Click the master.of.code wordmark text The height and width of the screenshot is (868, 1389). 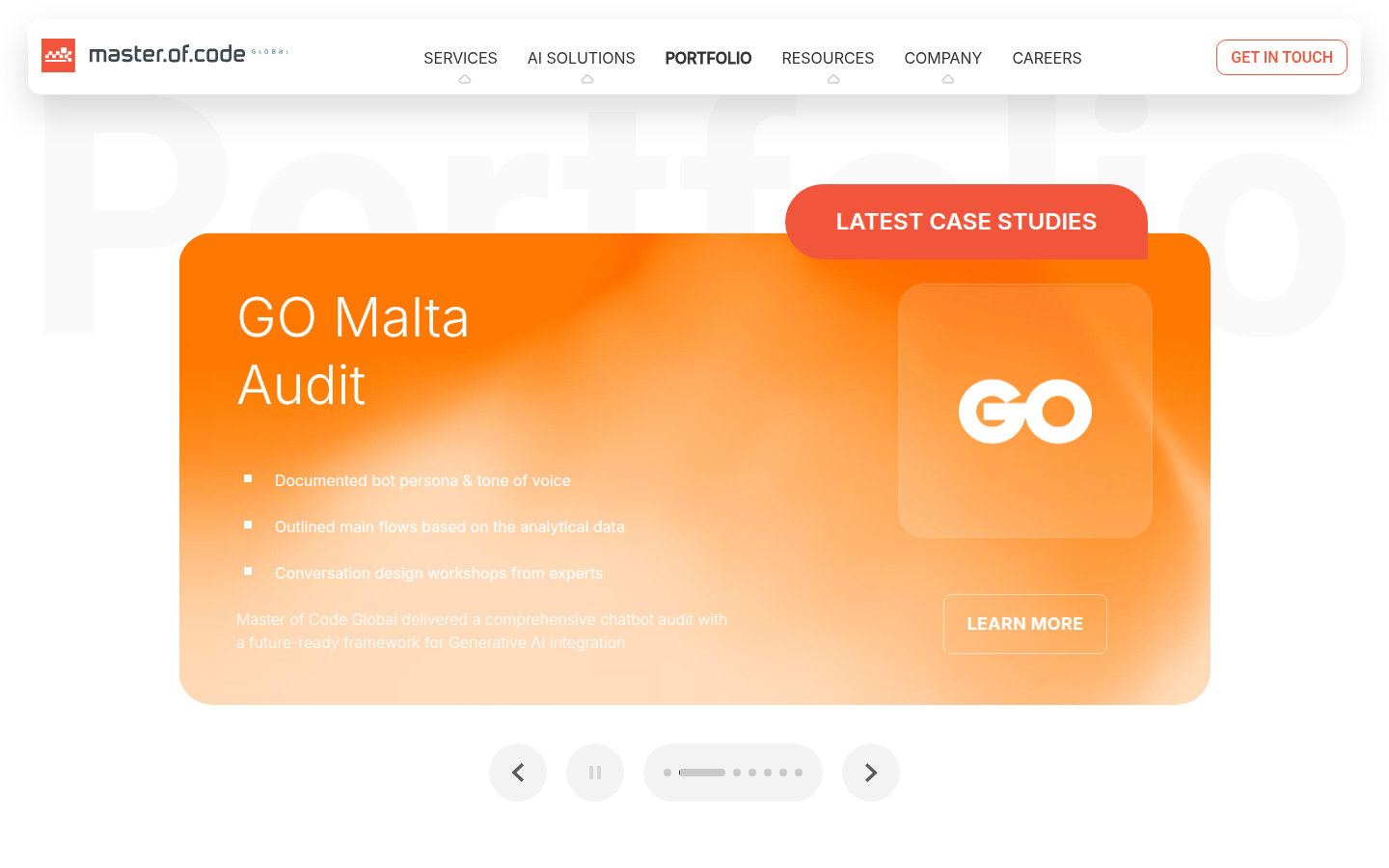click(x=167, y=54)
